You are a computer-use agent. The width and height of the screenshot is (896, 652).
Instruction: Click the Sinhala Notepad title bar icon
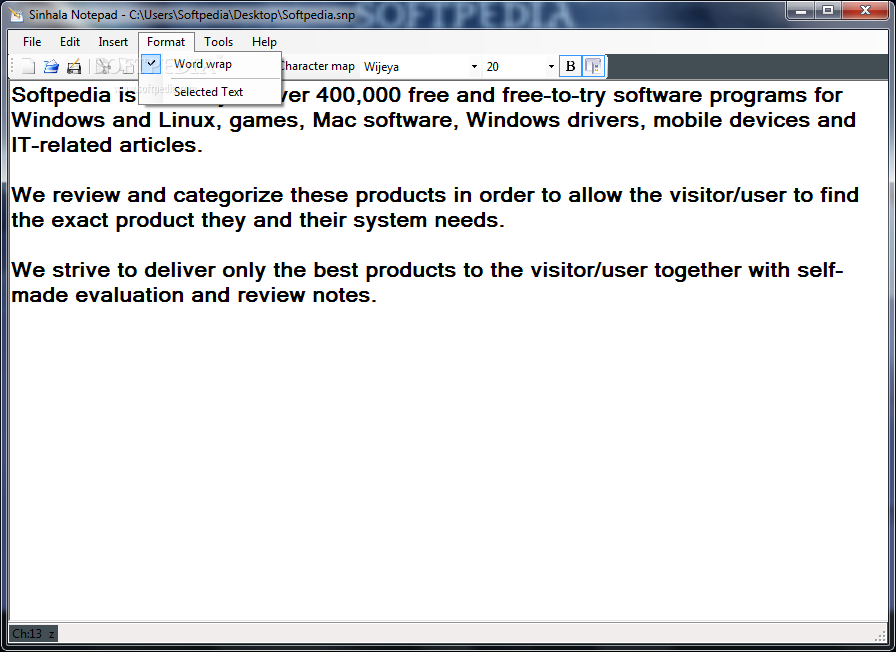pyautogui.click(x=16, y=14)
